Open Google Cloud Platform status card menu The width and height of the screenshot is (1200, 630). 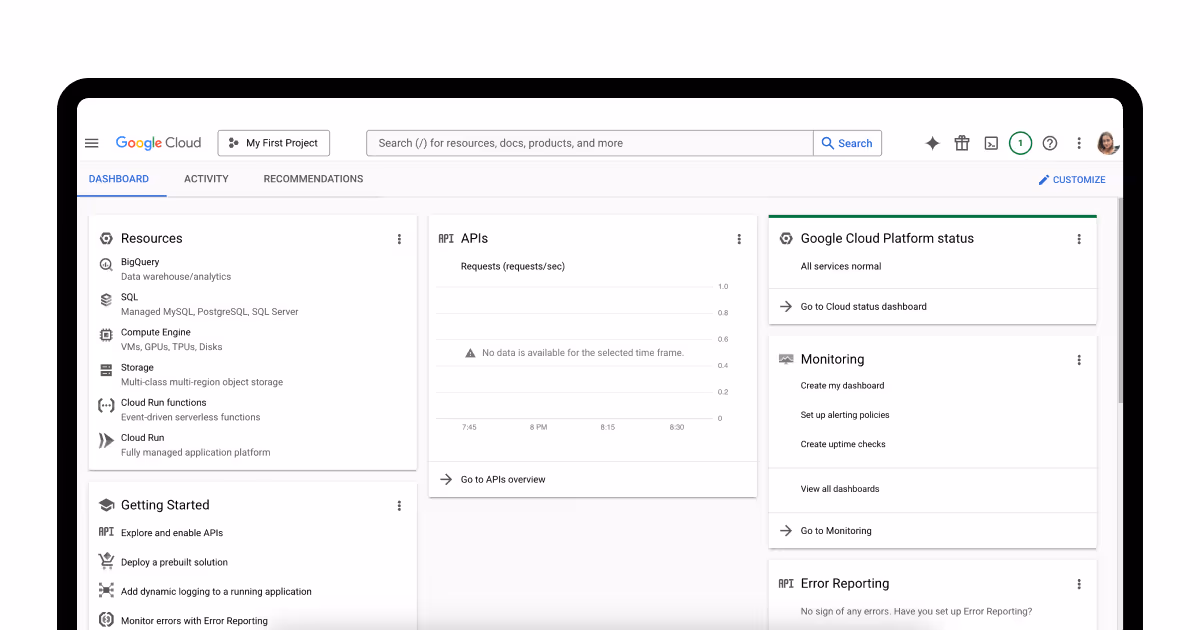(x=1079, y=239)
